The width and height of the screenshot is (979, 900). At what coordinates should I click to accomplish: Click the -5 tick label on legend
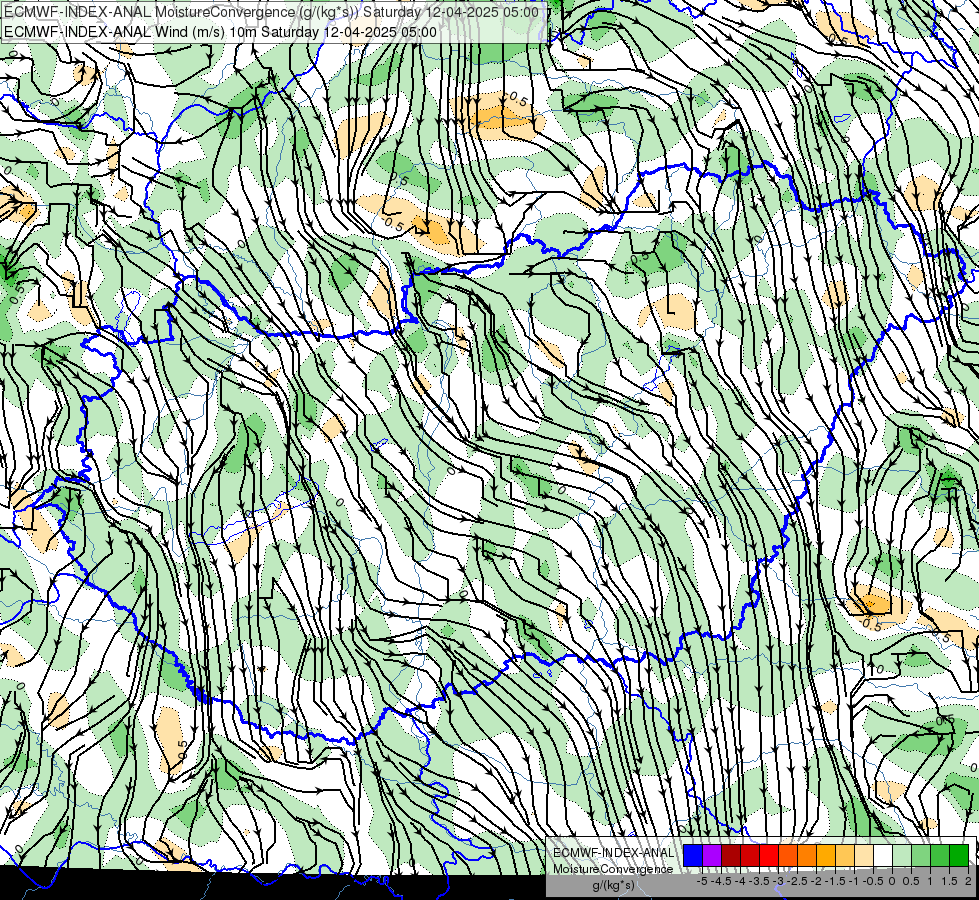pyautogui.click(x=702, y=881)
